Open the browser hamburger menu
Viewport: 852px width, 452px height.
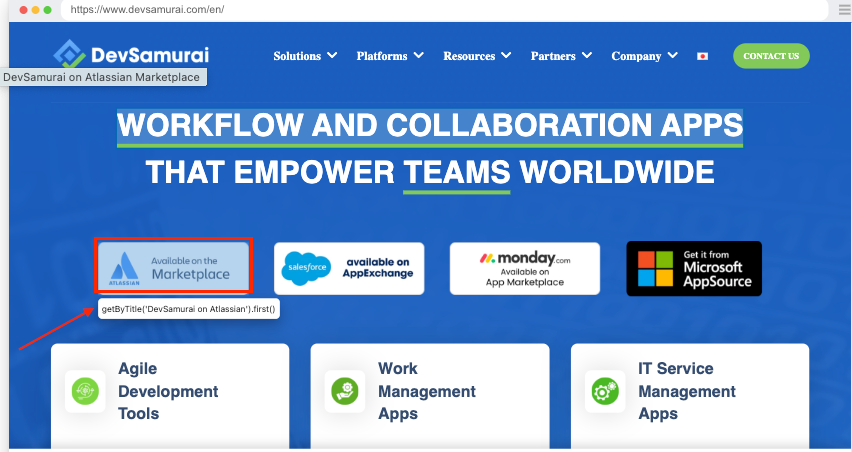pos(845,10)
